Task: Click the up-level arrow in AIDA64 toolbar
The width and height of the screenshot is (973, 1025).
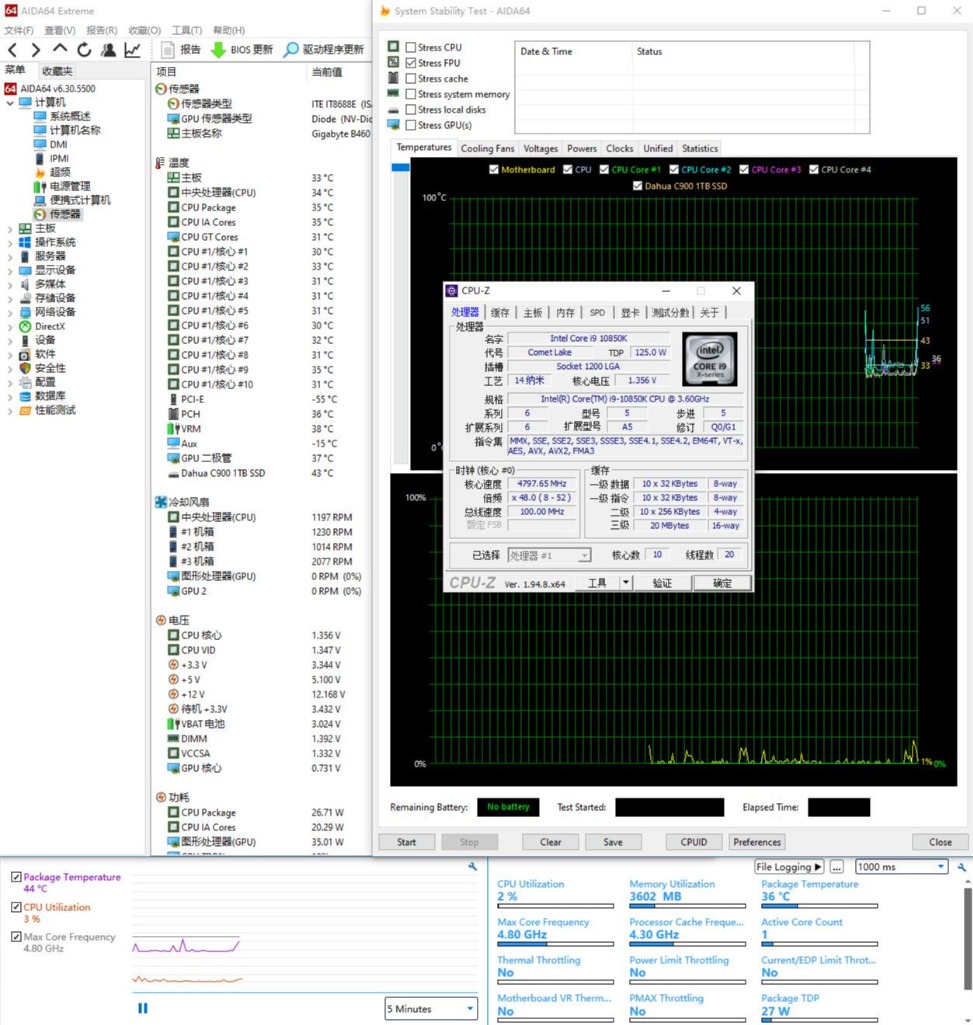Action: click(x=60, y=48)
